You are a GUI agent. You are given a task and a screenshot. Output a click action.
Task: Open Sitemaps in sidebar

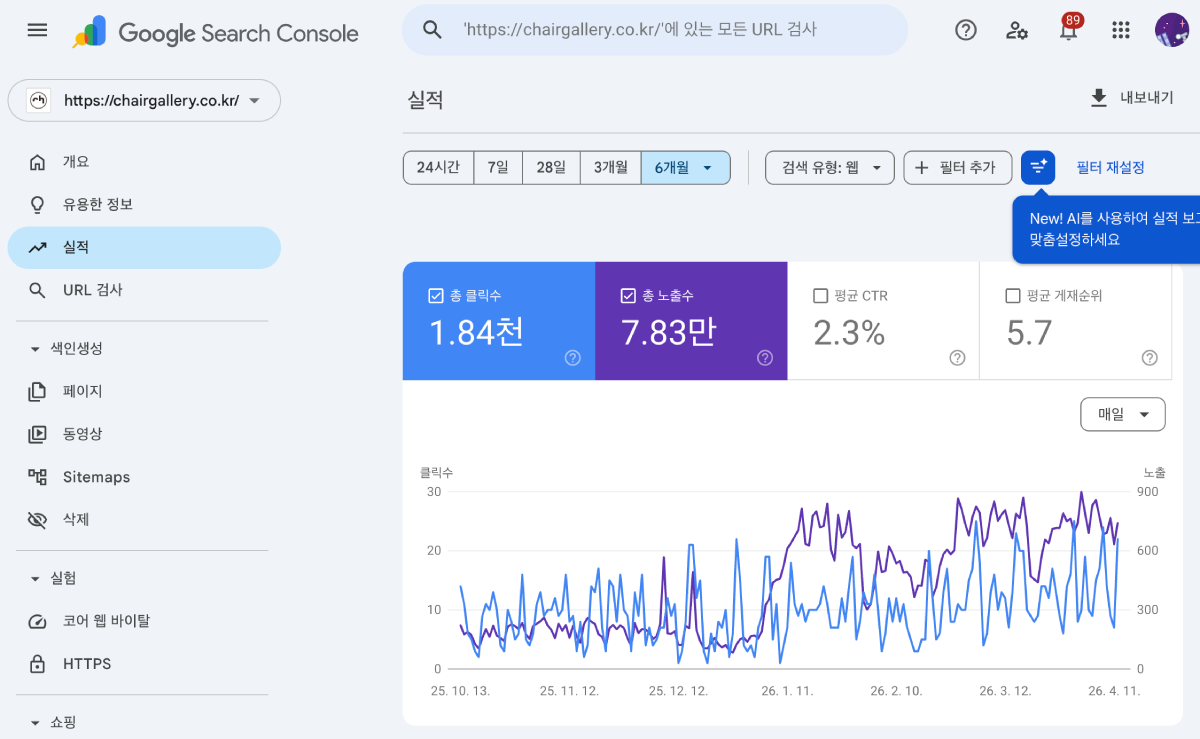[x=144, y=477]
